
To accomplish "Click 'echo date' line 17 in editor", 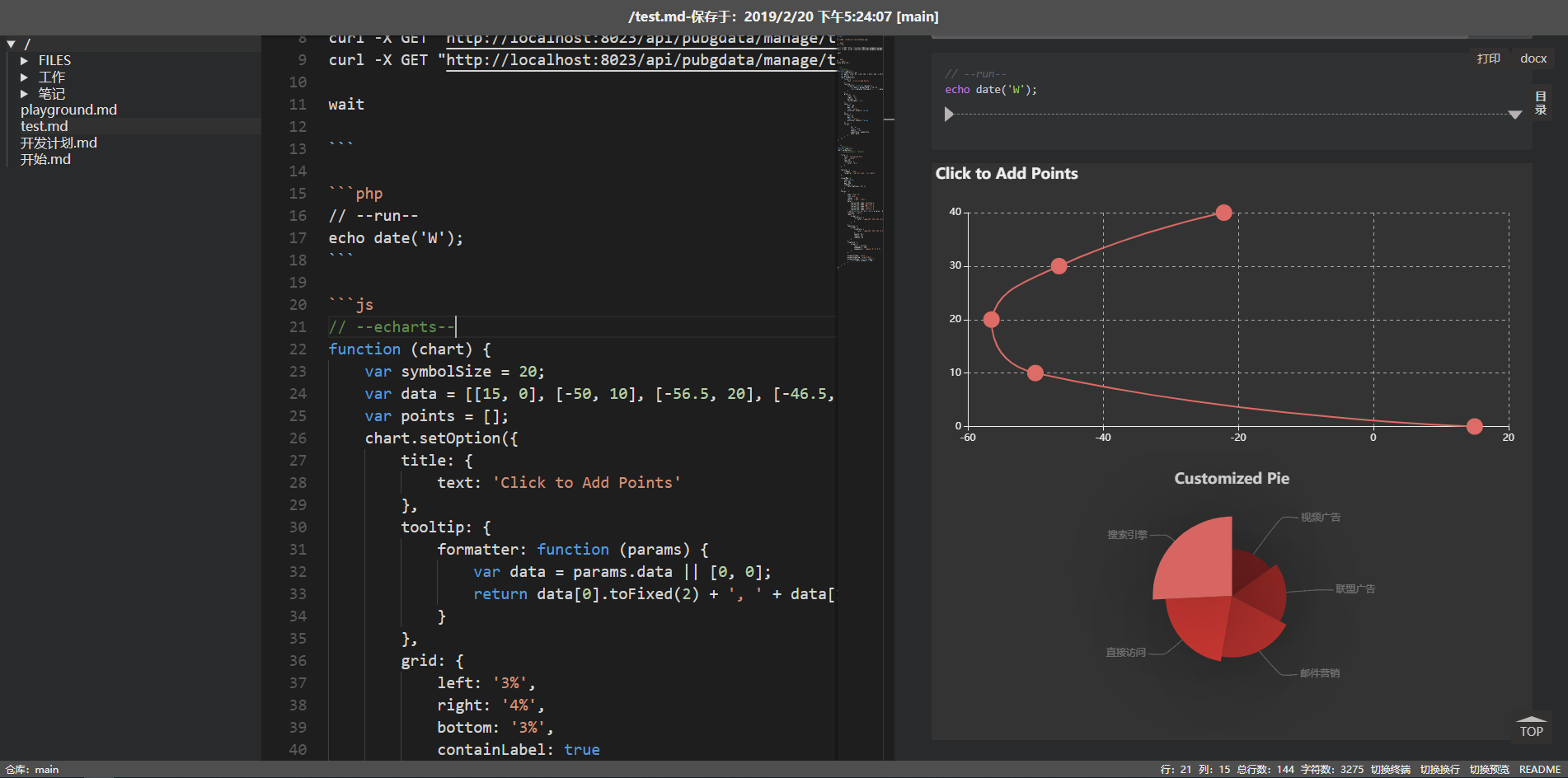I will [396, 238].
